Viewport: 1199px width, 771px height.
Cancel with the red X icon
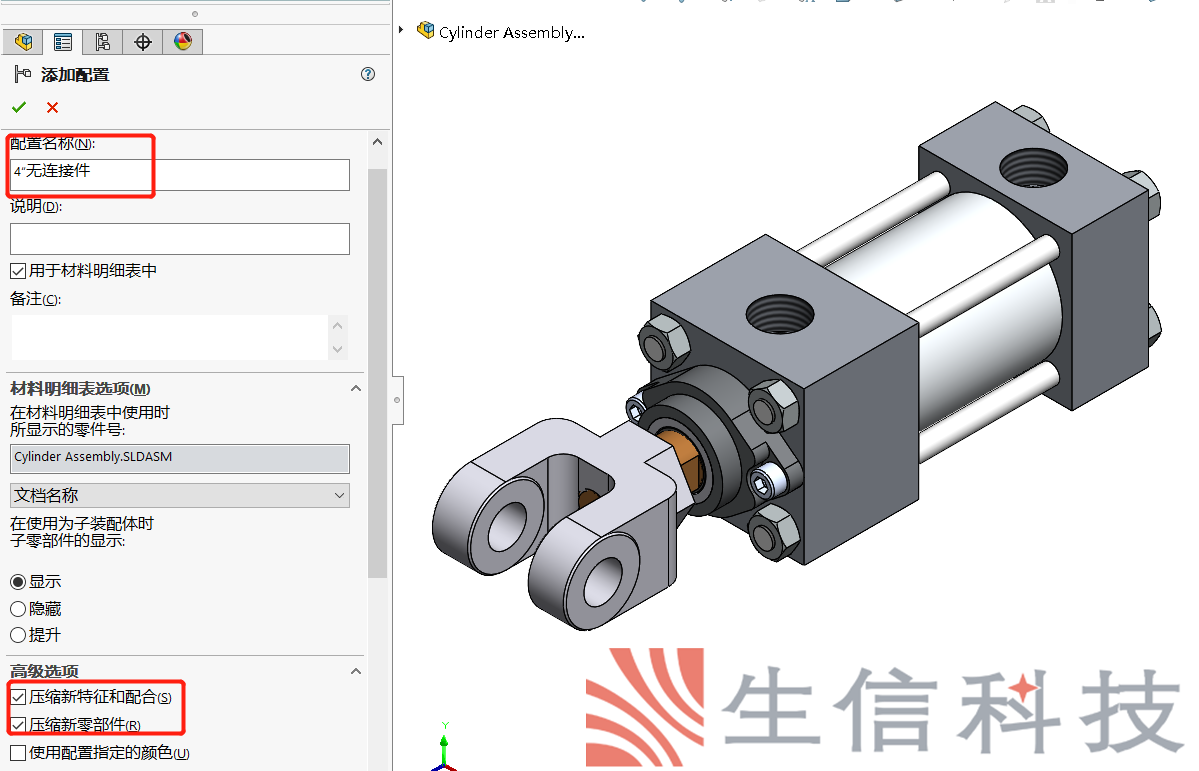[52, 108]
